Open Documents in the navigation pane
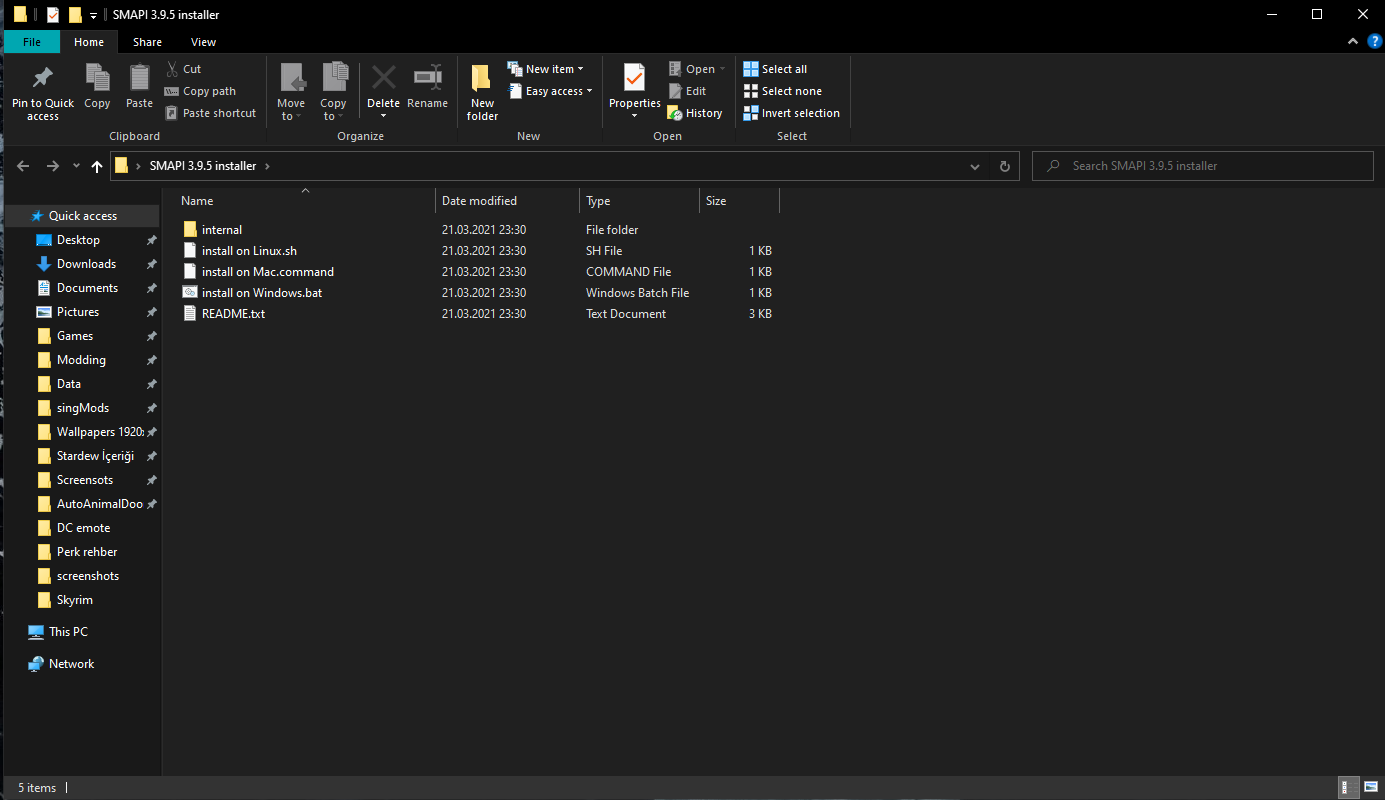This screenshot has height=800, width=1385. tap(87, 288)
